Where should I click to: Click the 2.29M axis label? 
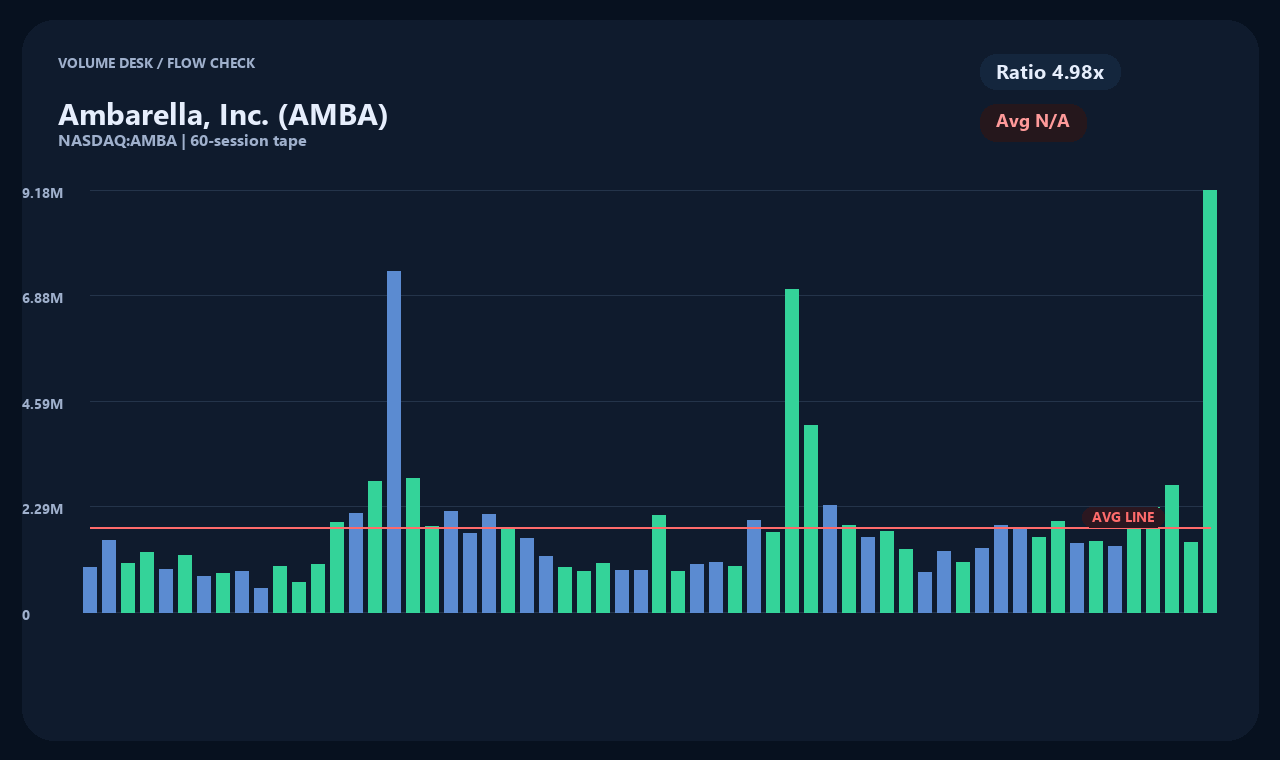point(43,509)
